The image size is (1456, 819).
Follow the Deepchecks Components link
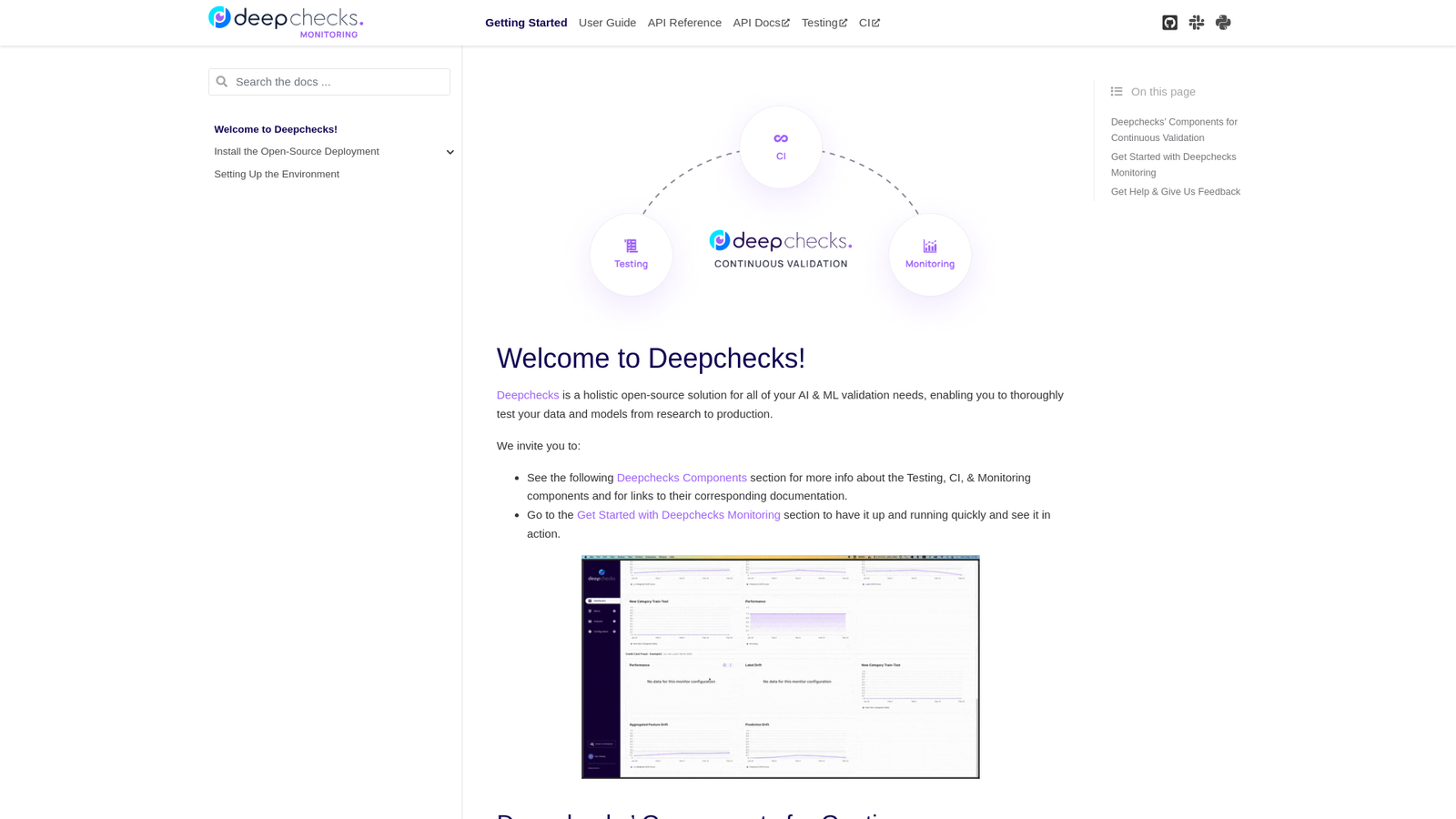click(682, 478)
